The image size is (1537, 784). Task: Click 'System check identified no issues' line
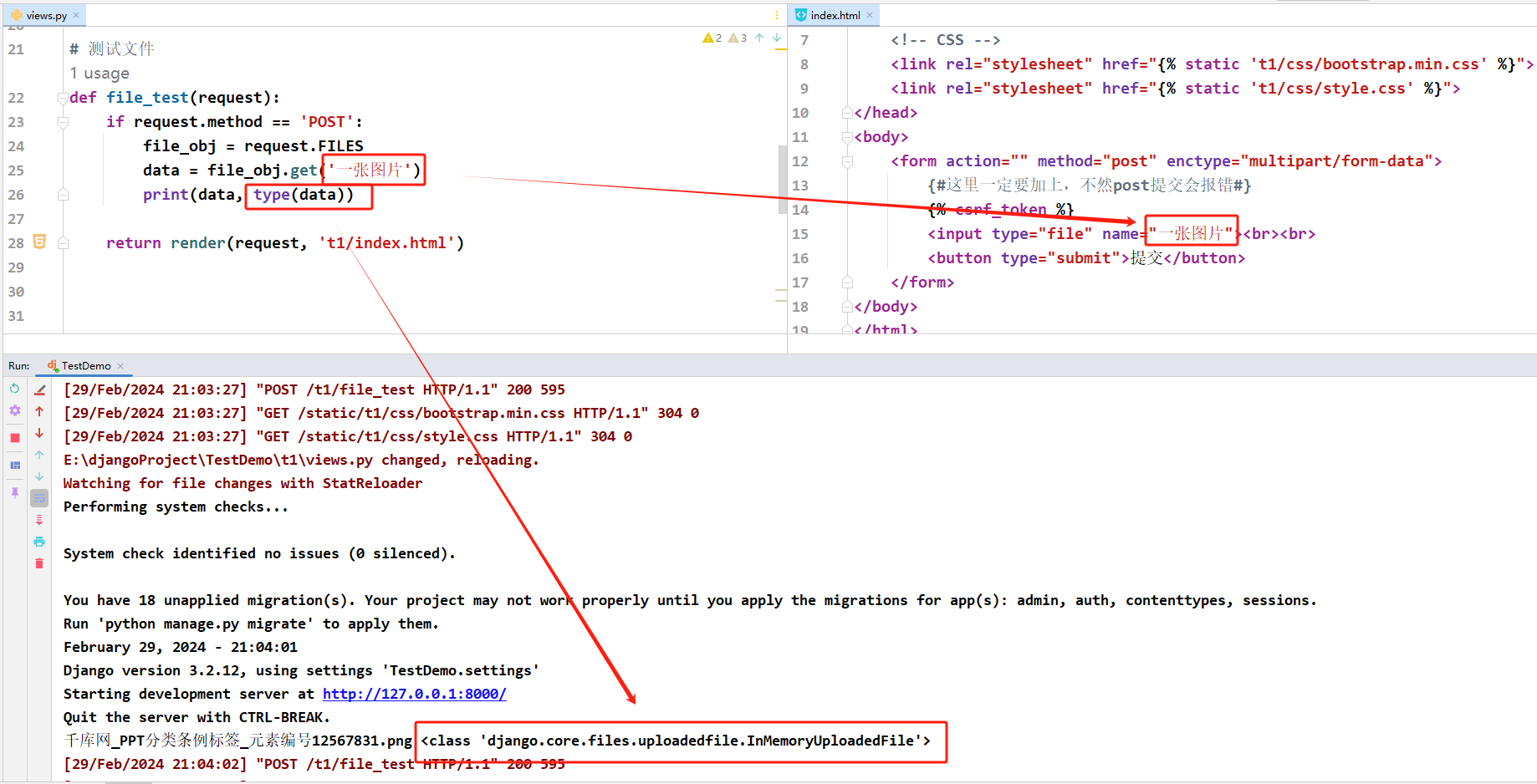pos(259,553)
